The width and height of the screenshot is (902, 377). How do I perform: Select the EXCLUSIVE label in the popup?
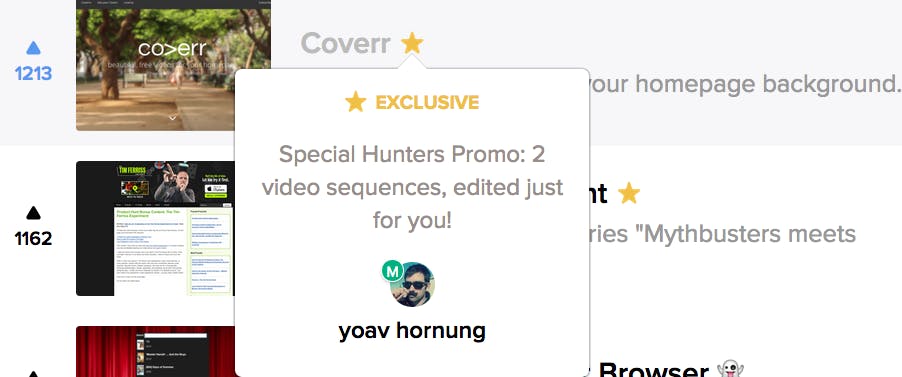(x=427, y=102)
